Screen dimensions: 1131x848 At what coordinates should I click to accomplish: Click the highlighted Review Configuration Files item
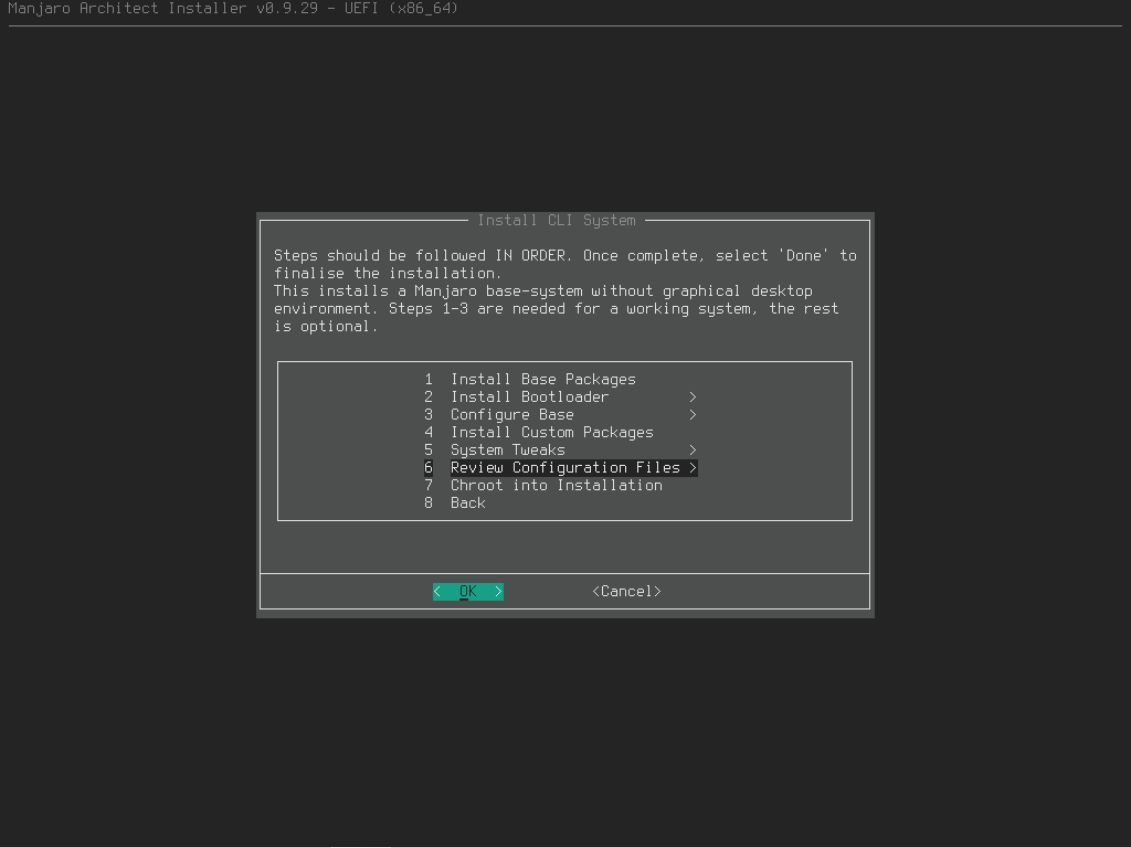point(565,468)
